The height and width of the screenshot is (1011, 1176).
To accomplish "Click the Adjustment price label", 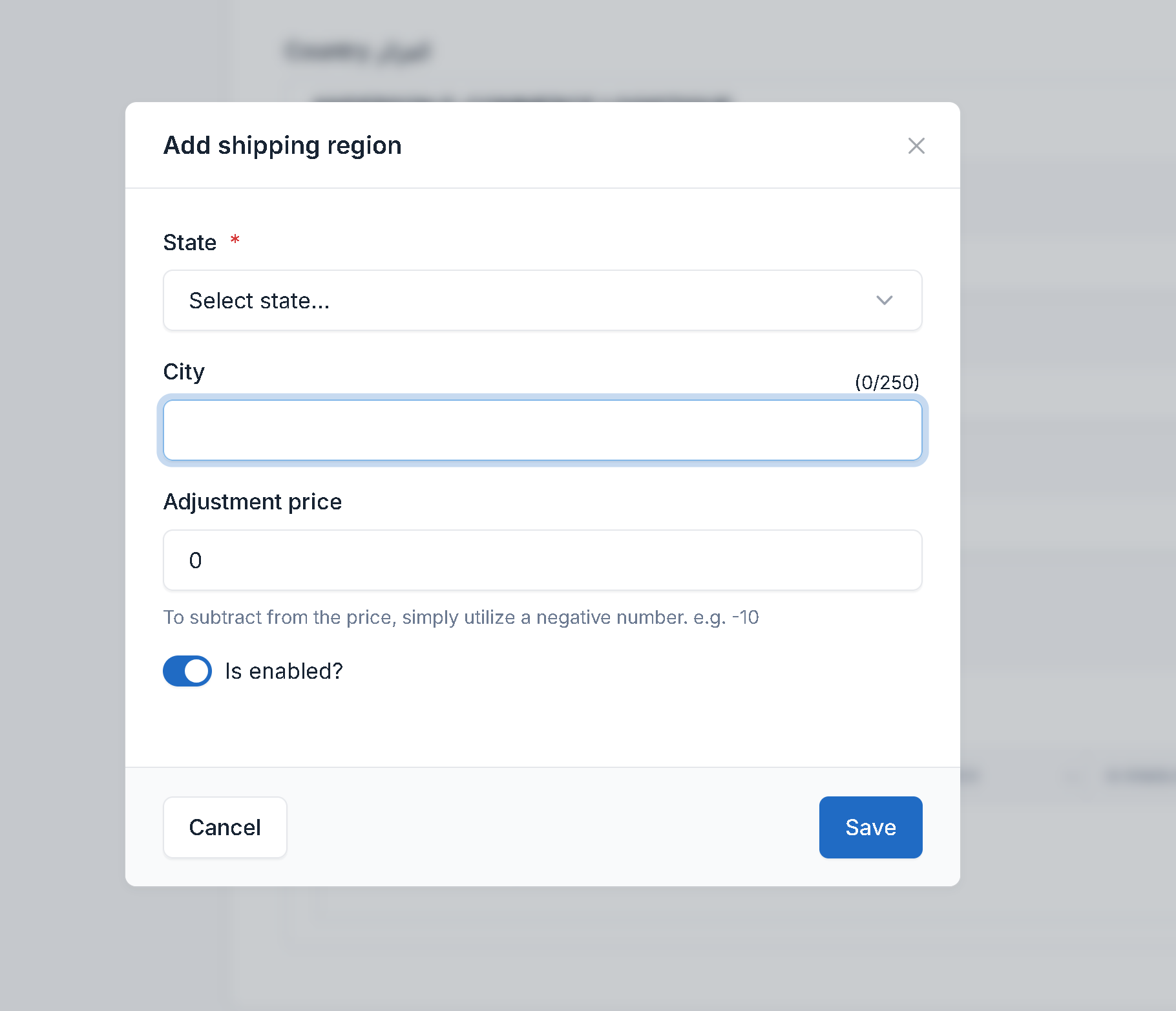I will point(252,502).
